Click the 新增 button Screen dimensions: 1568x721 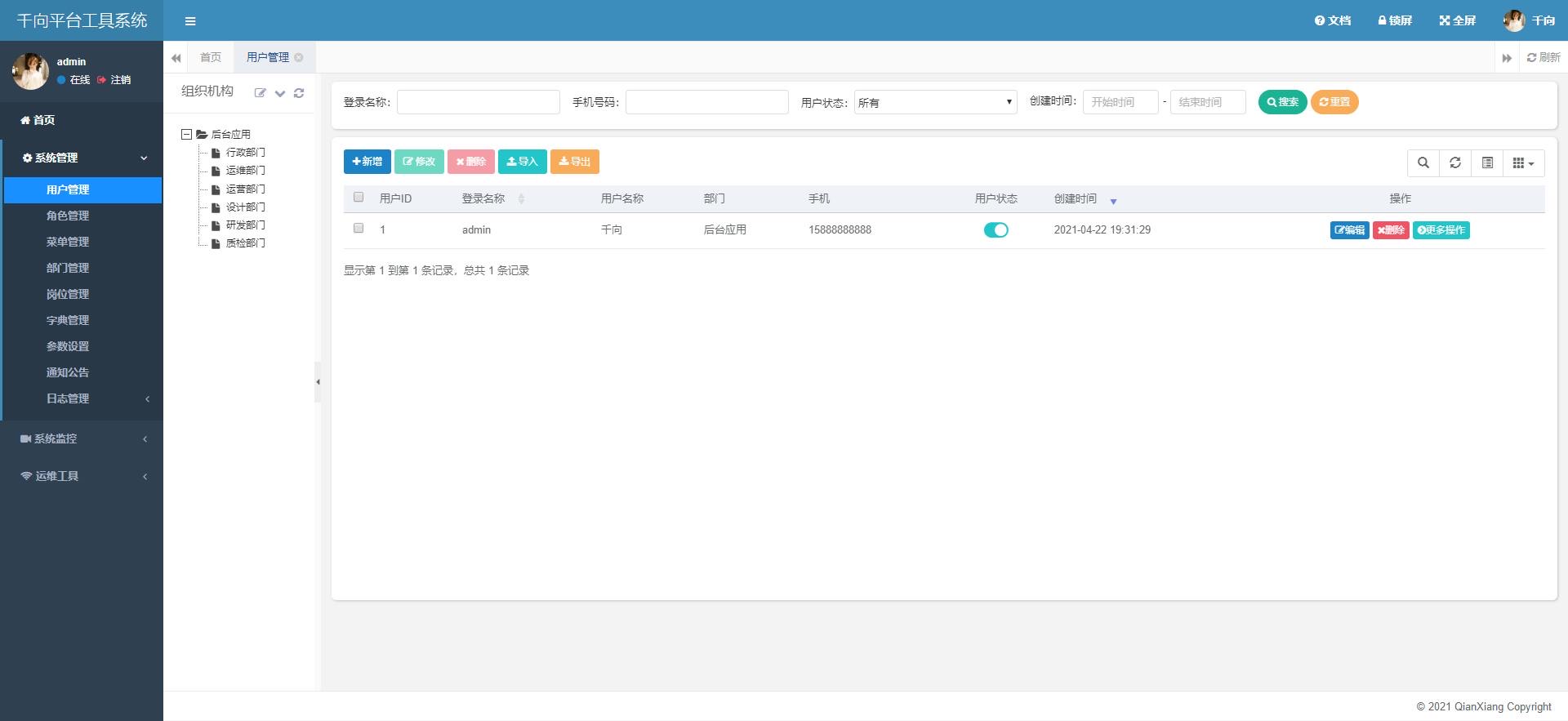click(x=367, y=162)
